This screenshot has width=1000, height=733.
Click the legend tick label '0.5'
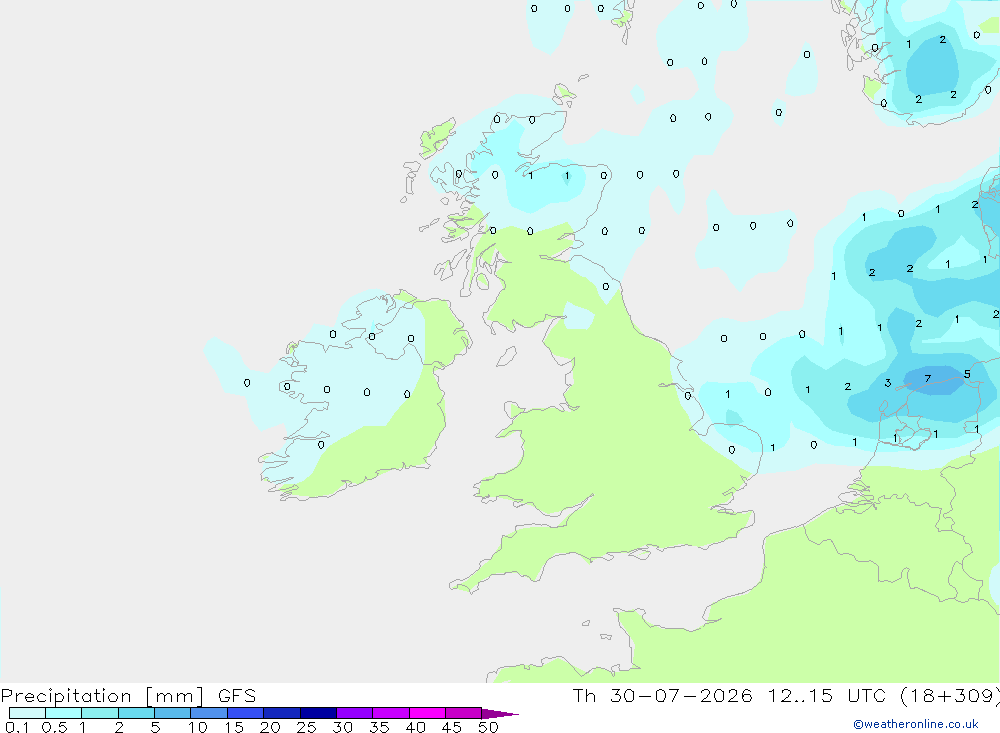pyautogui.click(x=54, y=727)
